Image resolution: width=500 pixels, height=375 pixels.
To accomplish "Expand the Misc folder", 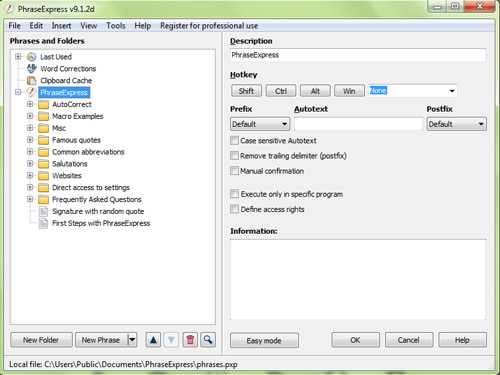I will click(x=30, y=128).
